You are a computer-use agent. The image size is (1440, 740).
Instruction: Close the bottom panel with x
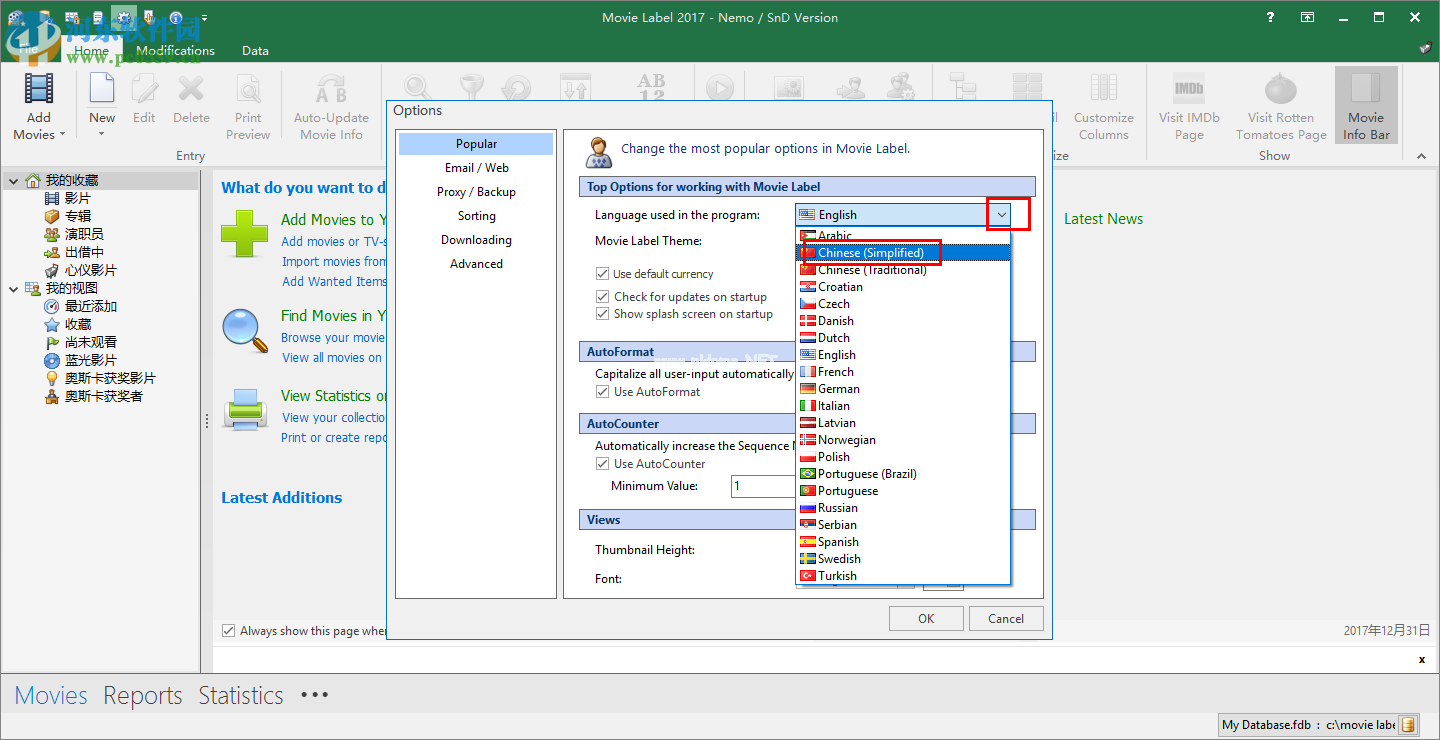click(1422, 660)
